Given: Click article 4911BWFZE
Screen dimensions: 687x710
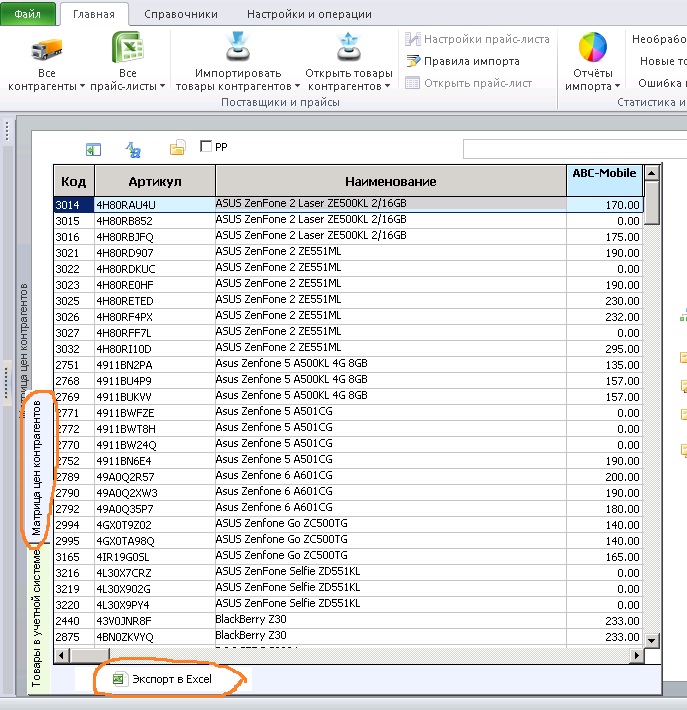Looking at the screenshot, I should pos(155,413).
